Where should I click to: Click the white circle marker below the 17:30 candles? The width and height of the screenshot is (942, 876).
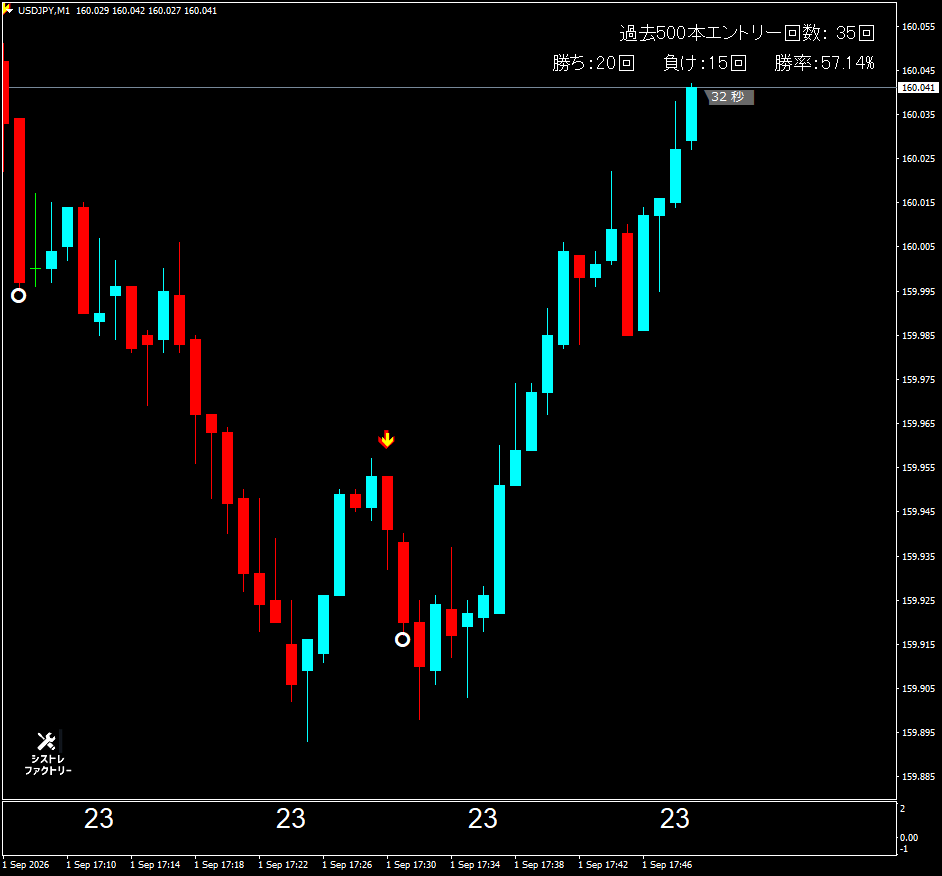[403, 639]
